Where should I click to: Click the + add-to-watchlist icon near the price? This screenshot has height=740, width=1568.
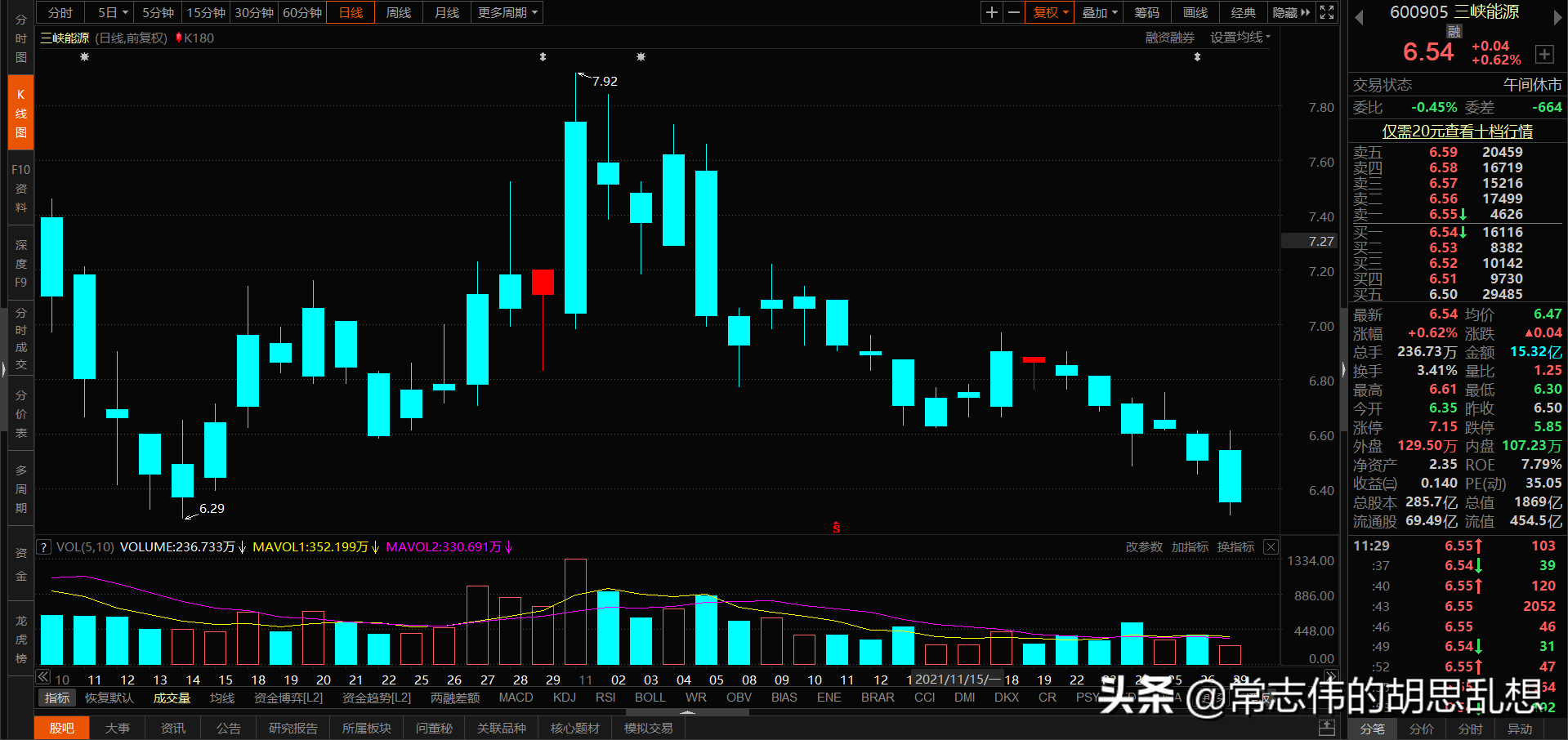[1545, 54]
